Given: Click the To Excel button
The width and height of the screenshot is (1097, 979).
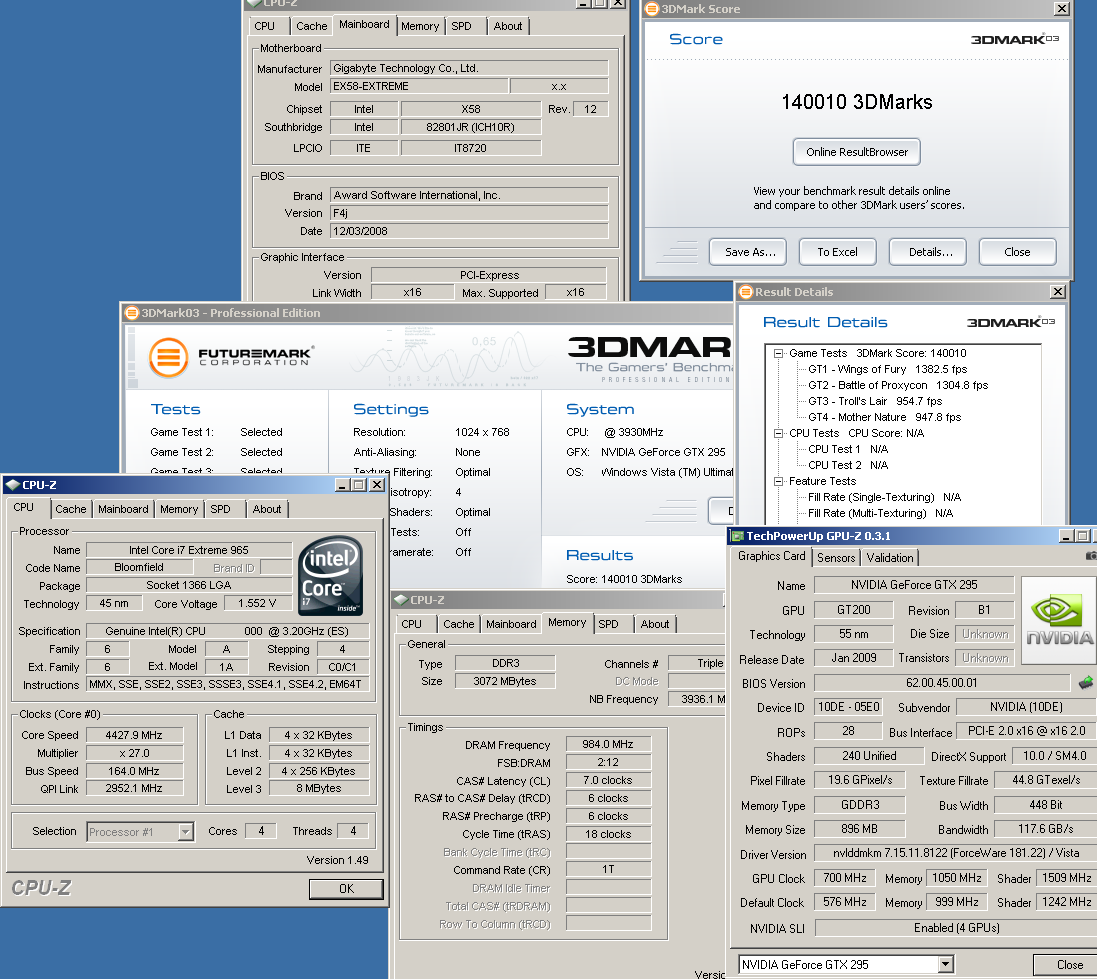Looking at the screenshot, I should click(837, 252).
